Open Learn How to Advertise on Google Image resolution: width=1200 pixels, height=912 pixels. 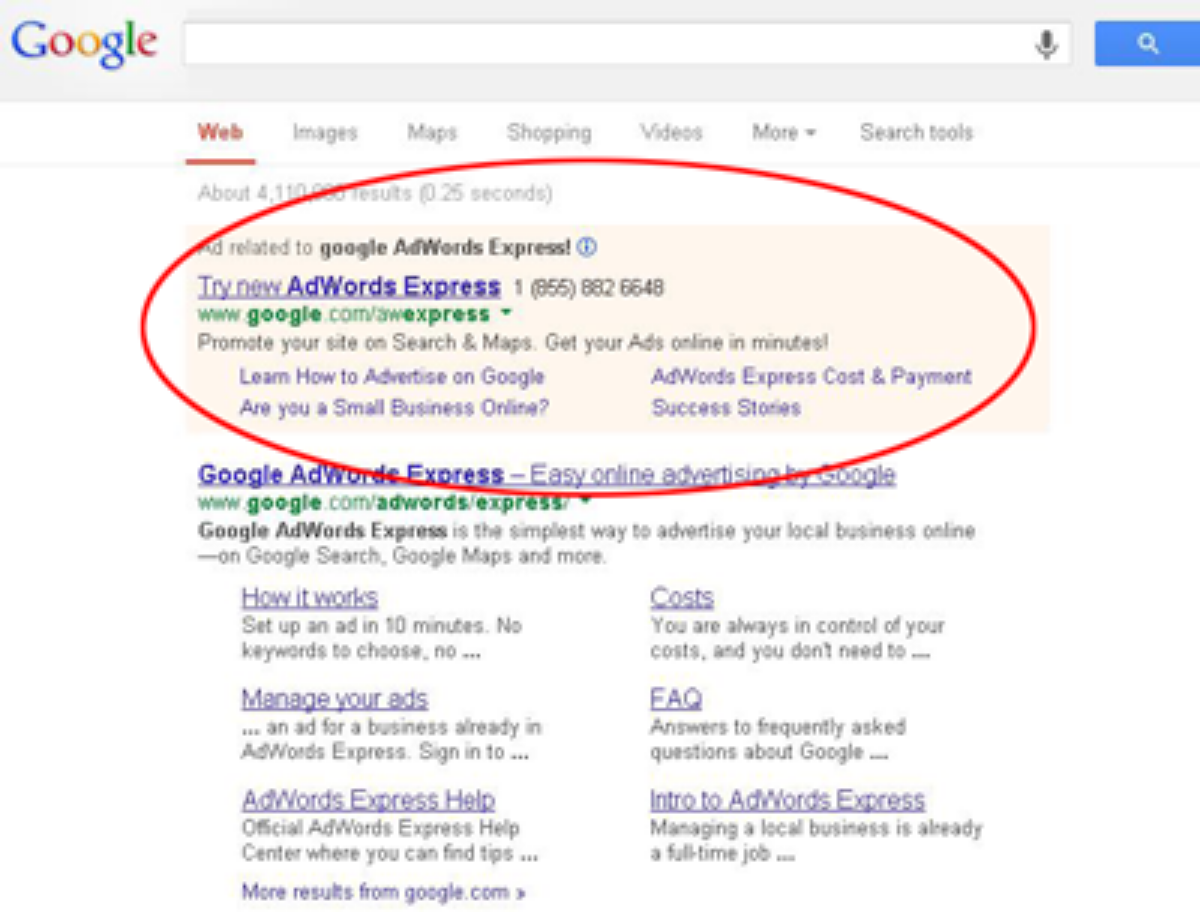tap(392, 377)
